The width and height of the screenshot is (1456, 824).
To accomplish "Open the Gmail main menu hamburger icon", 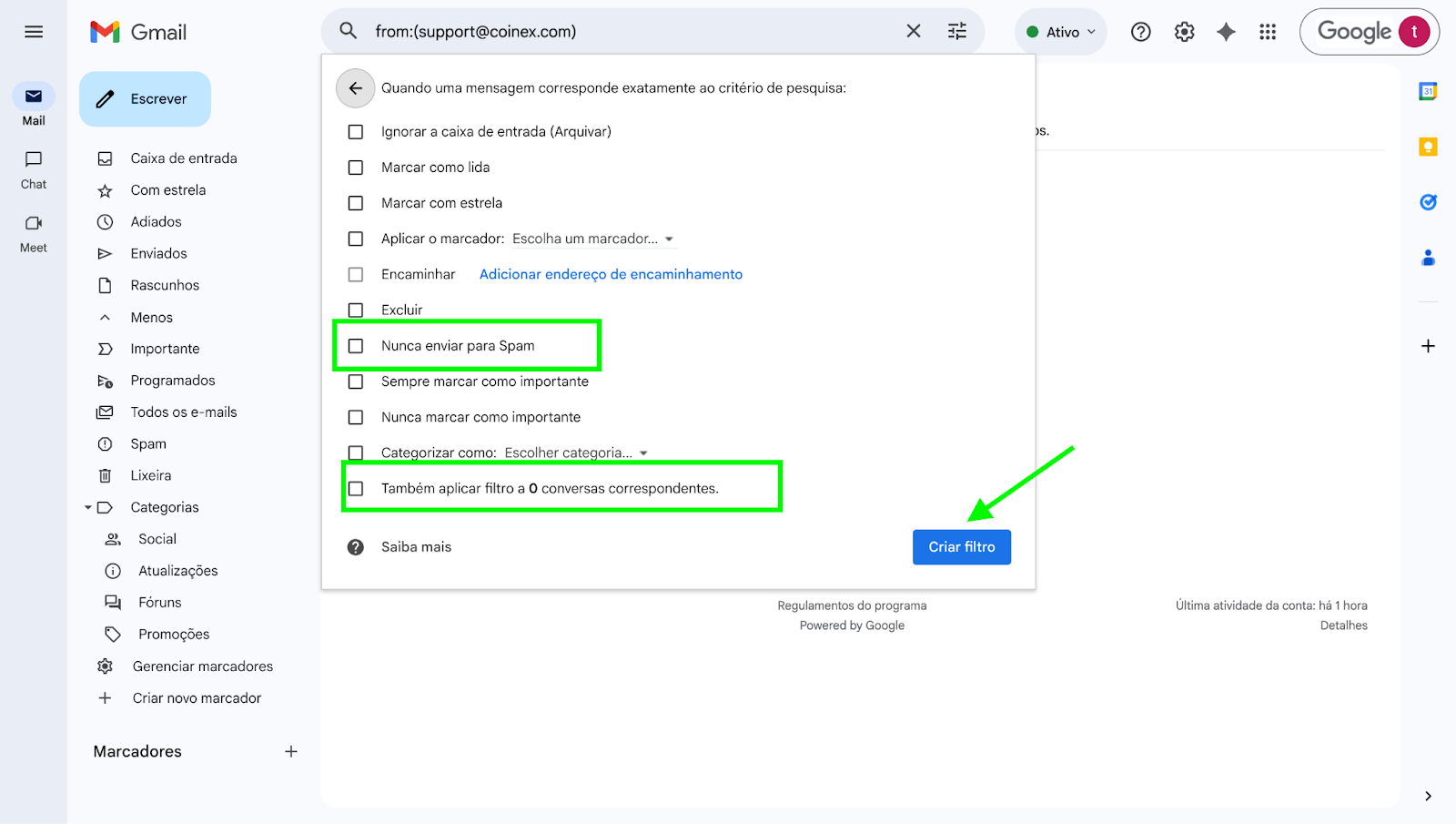I will coord(34,32).
